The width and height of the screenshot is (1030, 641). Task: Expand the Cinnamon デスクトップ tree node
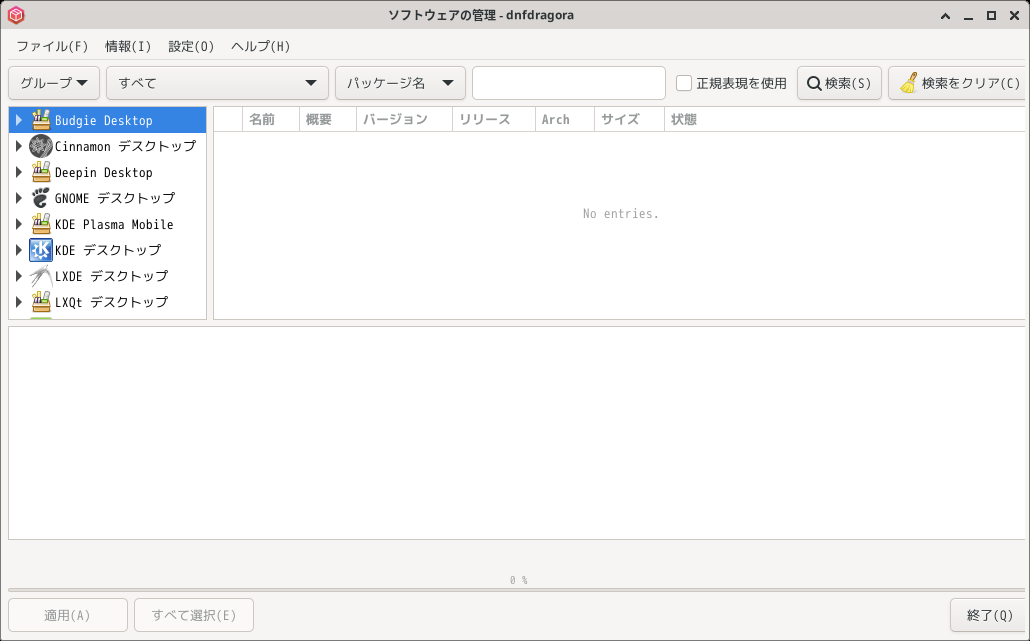pyautogui.click(x=19, y=146)
